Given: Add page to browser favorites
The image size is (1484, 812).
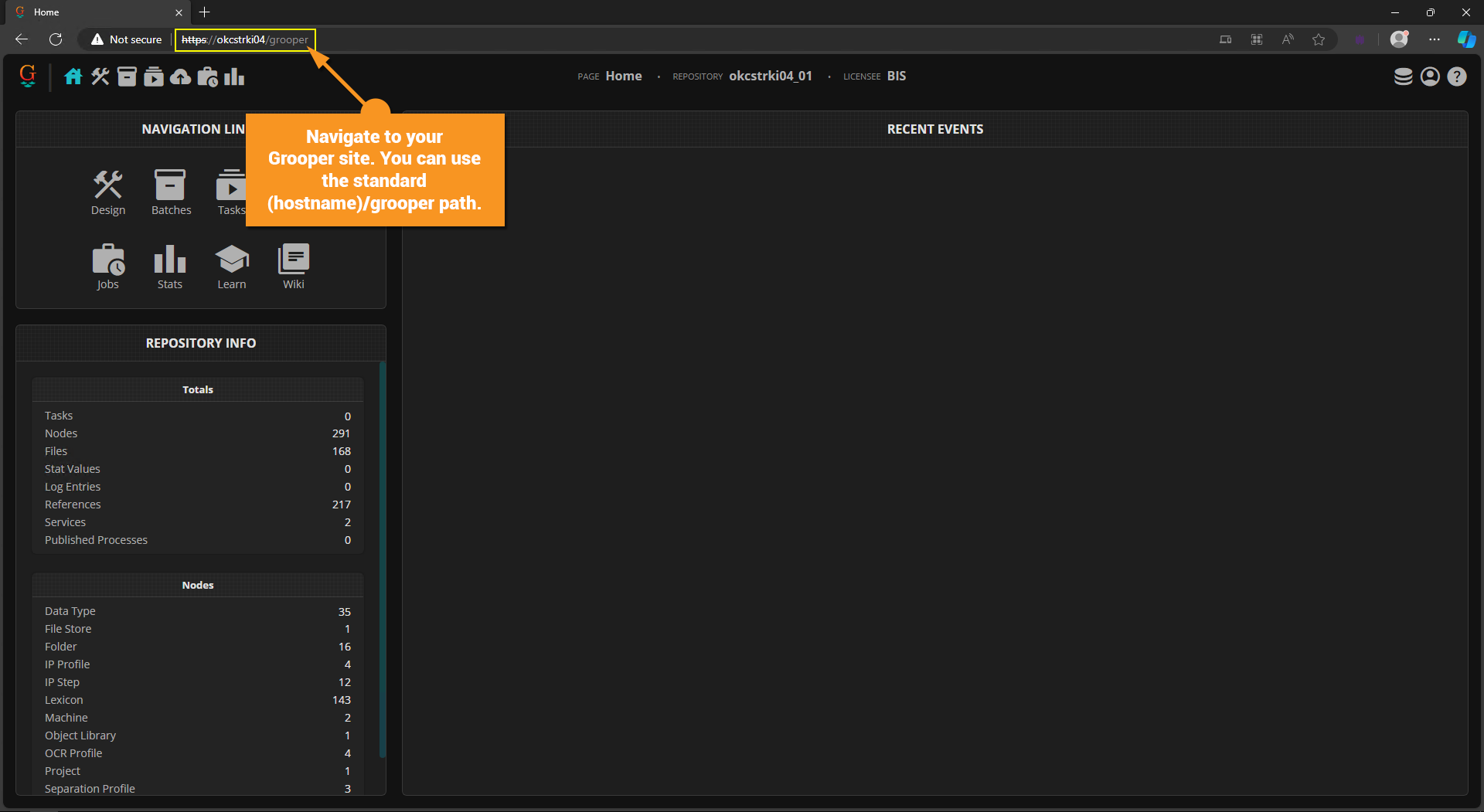Looking at the screenshot, I should tap(1319, 39).
